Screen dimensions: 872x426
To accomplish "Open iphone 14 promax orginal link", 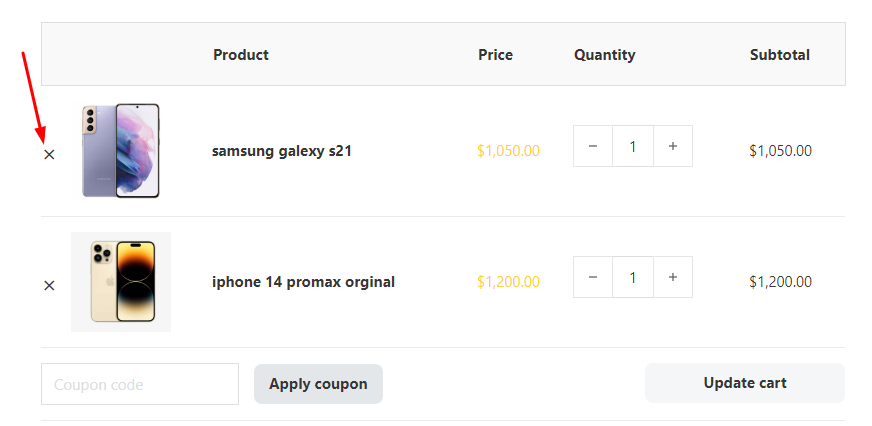I will pos(303,282).
